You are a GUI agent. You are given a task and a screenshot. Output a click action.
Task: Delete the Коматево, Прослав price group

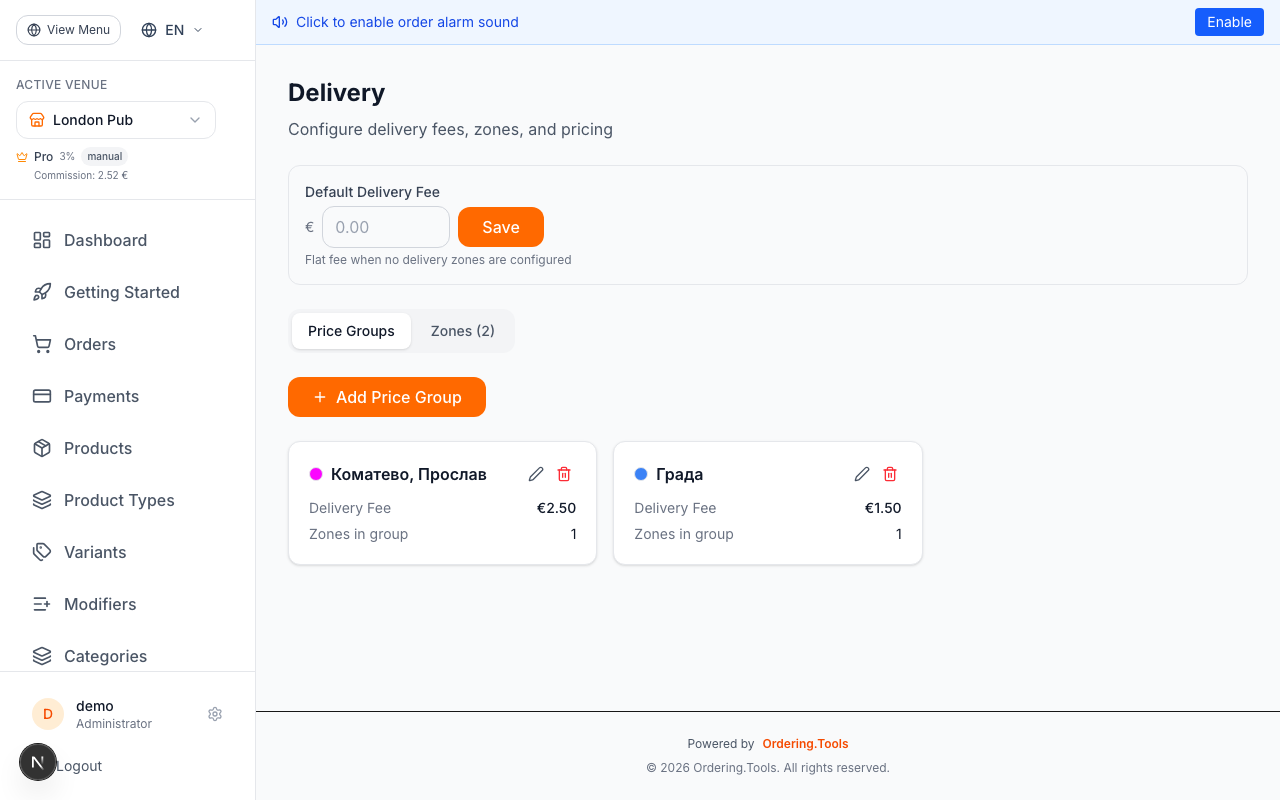[x=564, y=474]
